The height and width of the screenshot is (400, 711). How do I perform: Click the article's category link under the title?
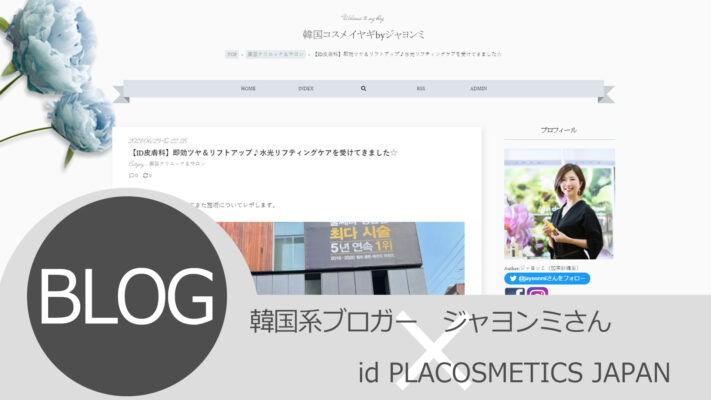pos(177,164)
